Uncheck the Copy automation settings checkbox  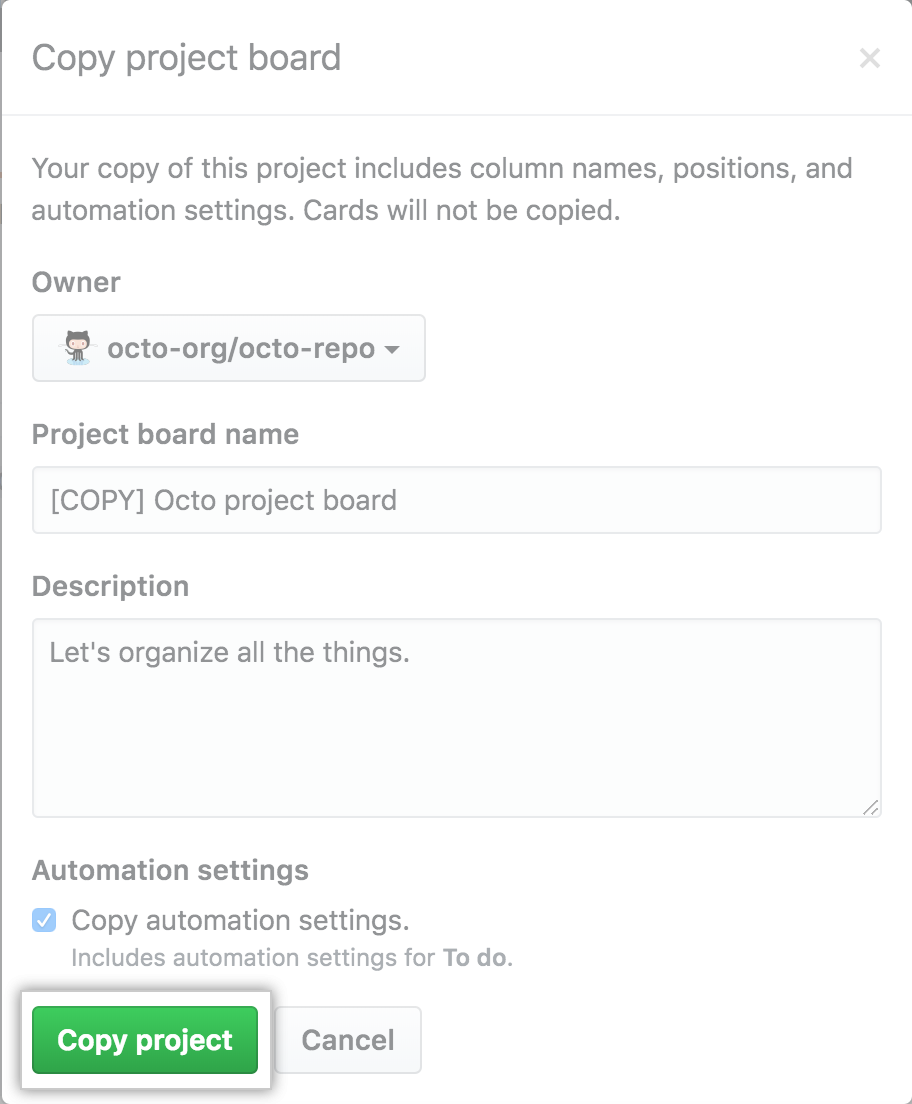tap(45, 920)
